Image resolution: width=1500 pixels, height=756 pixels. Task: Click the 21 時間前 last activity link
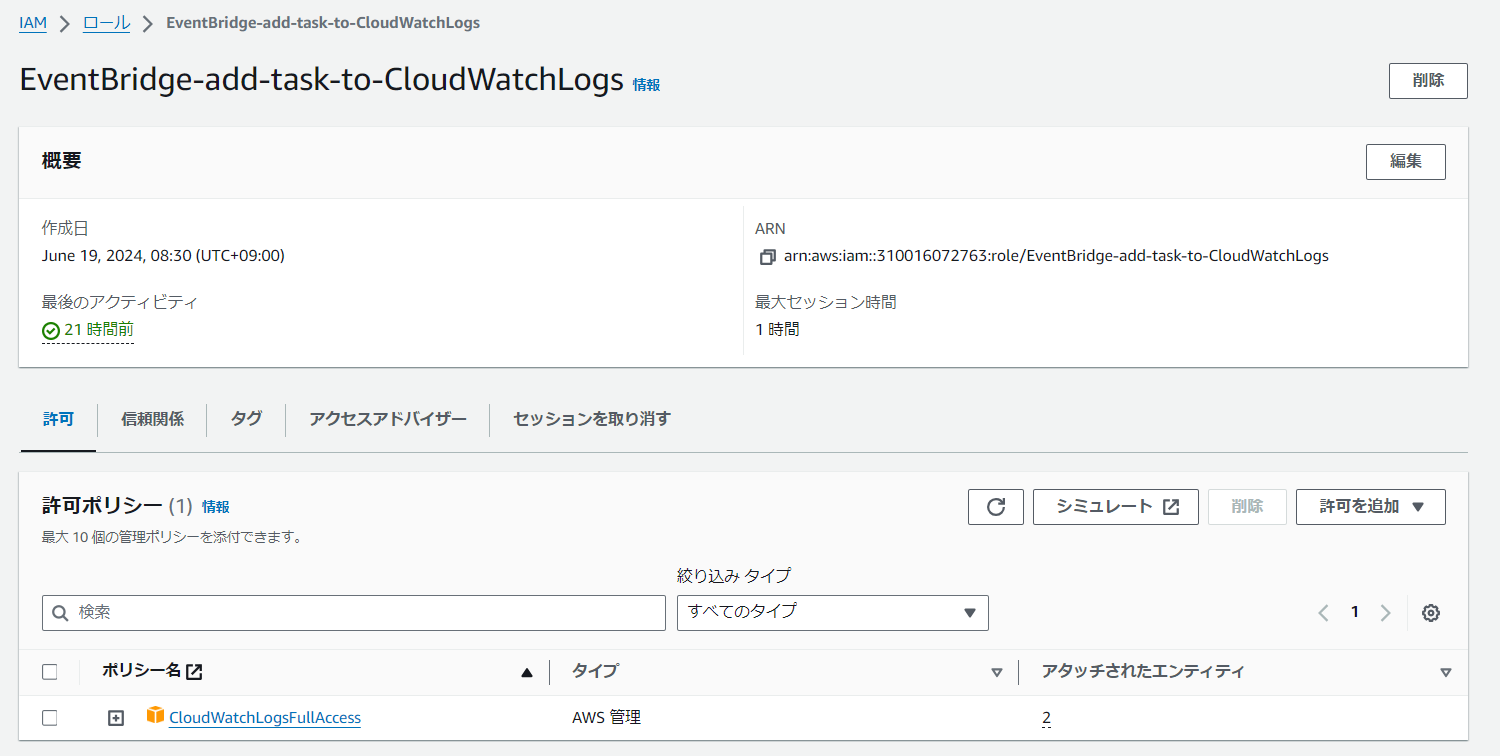(x=99, y=330)
